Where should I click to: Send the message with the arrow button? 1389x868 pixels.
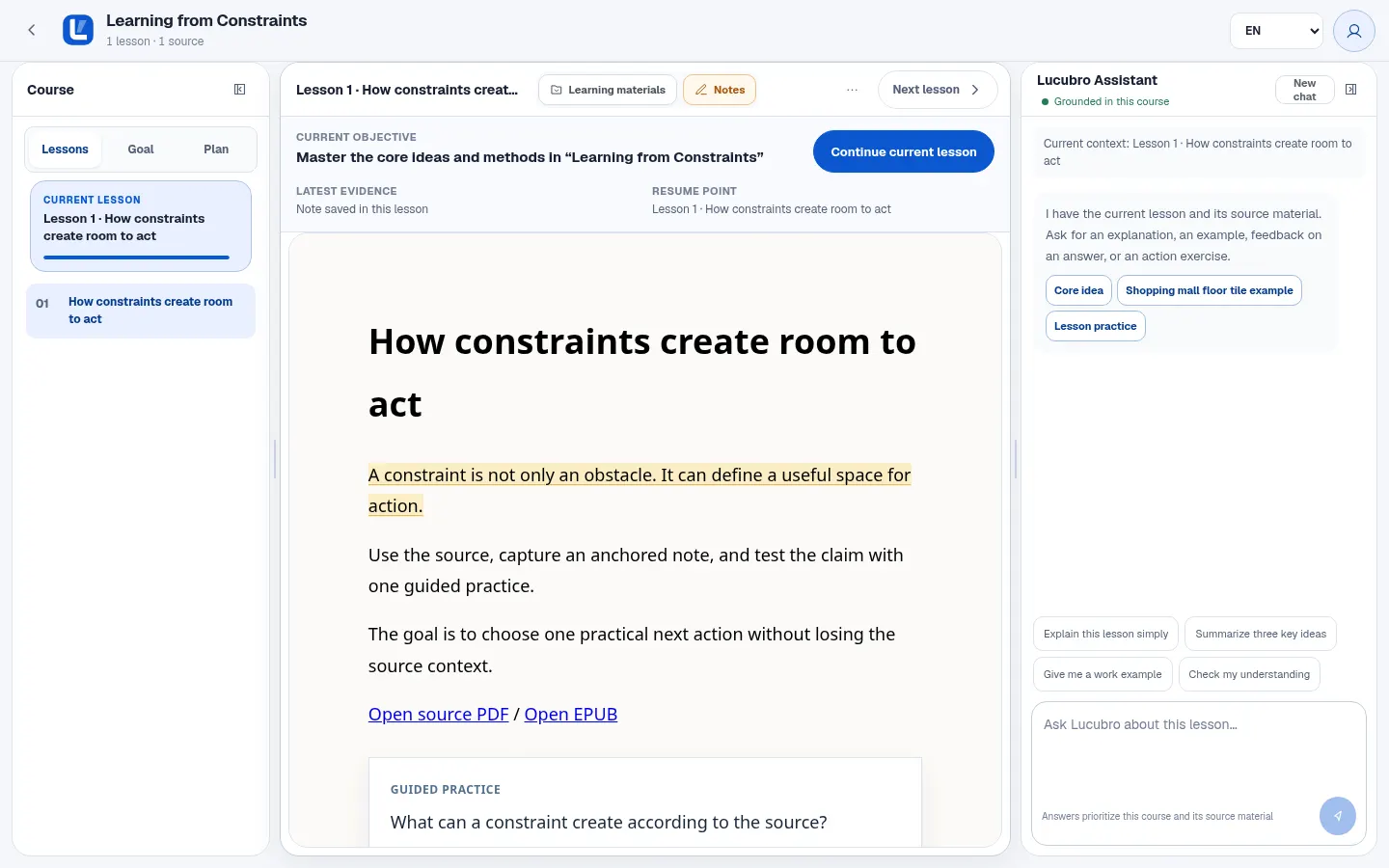click(x=1338, y=816)
